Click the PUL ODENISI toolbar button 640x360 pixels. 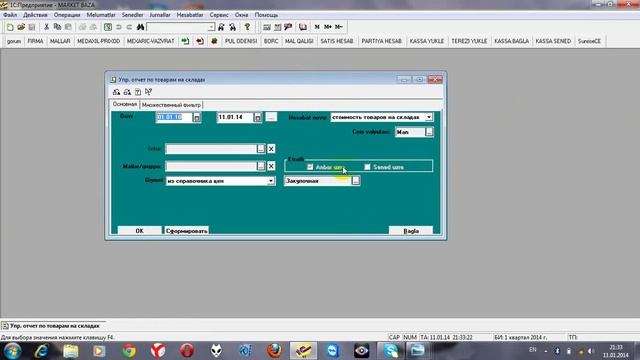241,41
